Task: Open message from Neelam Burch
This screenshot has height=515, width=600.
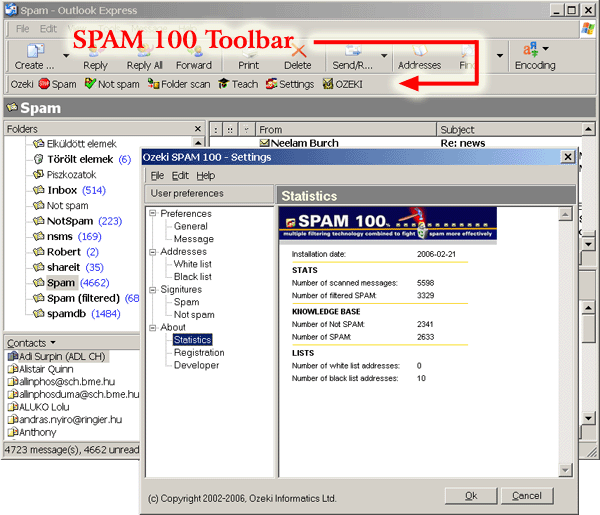Action: [394, 143]
